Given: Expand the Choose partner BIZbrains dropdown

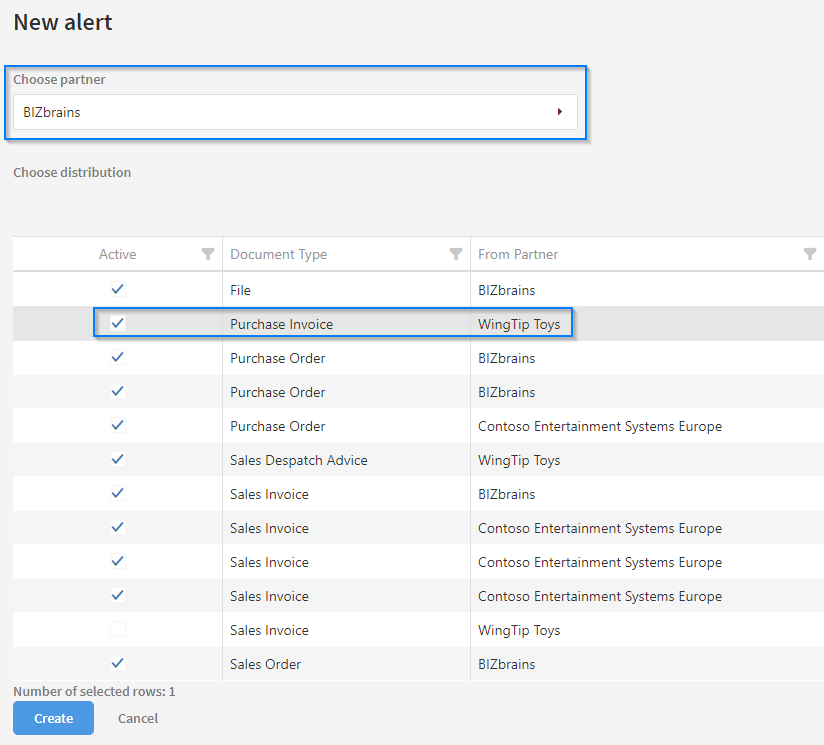Looking at the screenshot, I should [560, 112].
